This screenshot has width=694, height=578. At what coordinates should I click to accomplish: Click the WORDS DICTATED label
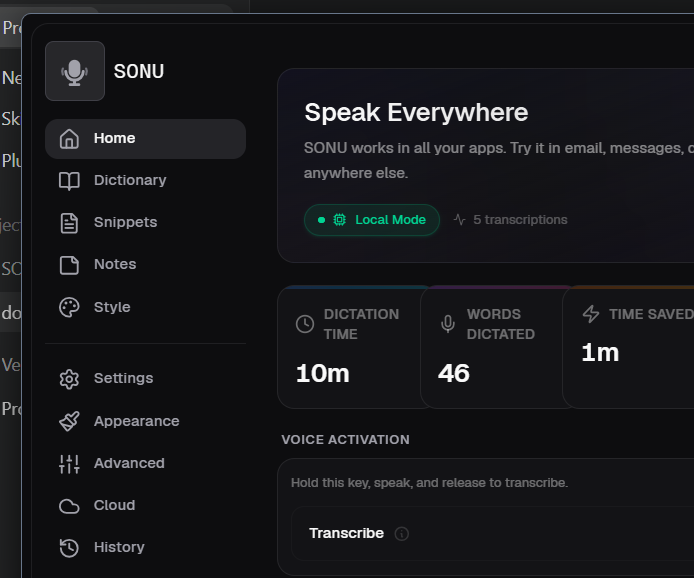pyautogui.click(x=501, y=324)
